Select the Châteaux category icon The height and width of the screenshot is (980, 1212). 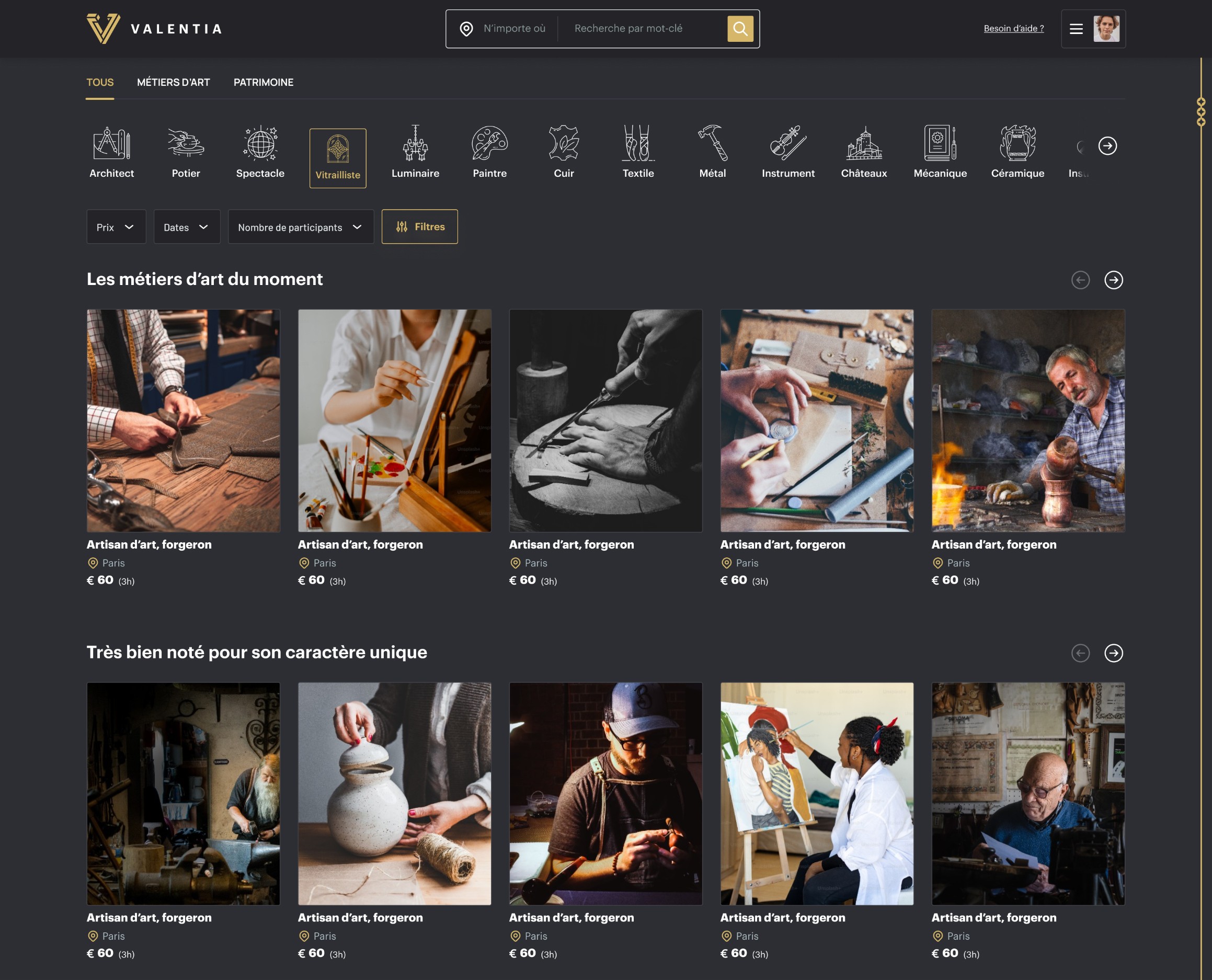(864, 143)
